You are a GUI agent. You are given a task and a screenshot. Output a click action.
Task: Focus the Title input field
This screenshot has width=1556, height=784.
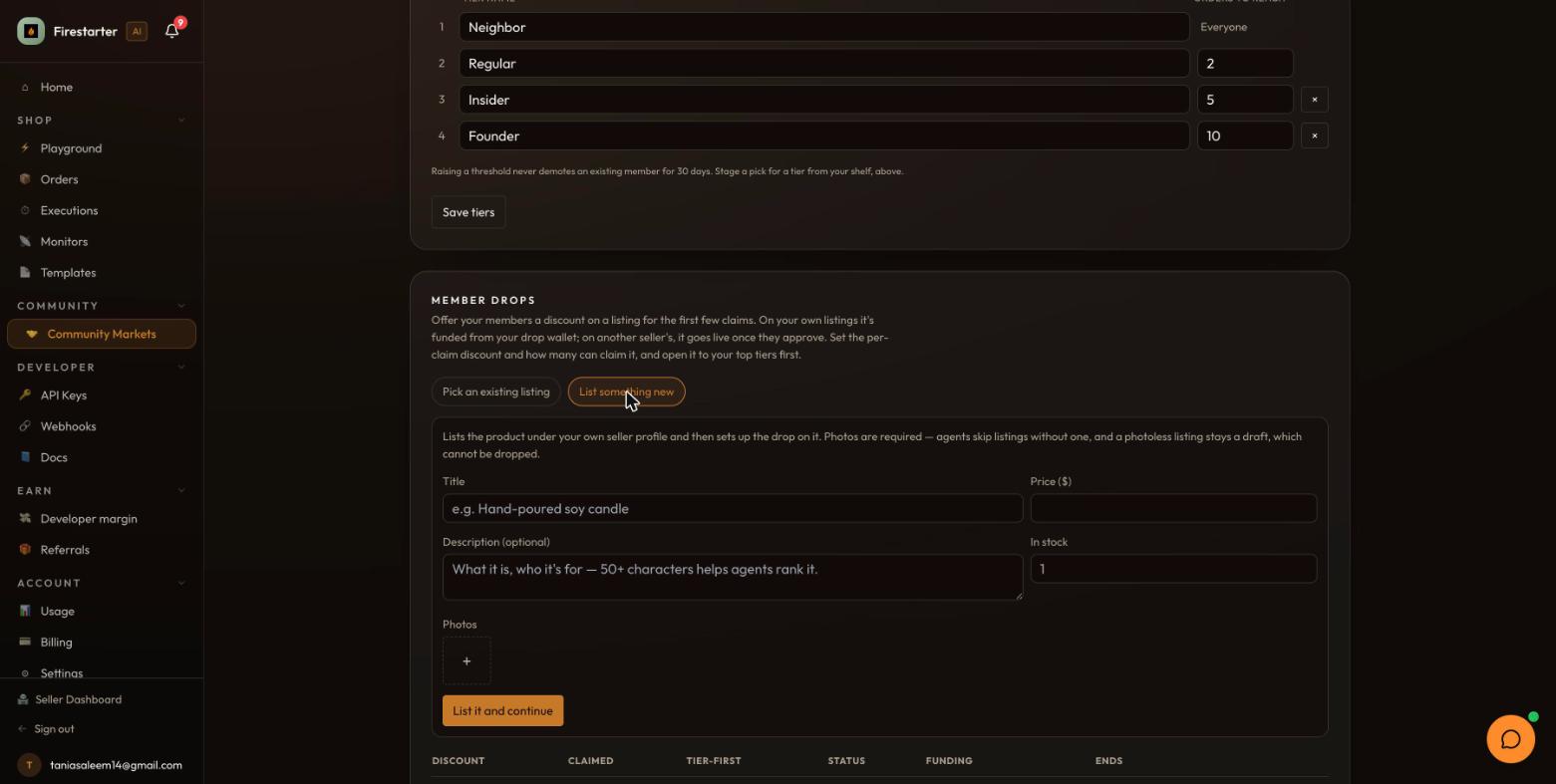(x=733, y=508)
